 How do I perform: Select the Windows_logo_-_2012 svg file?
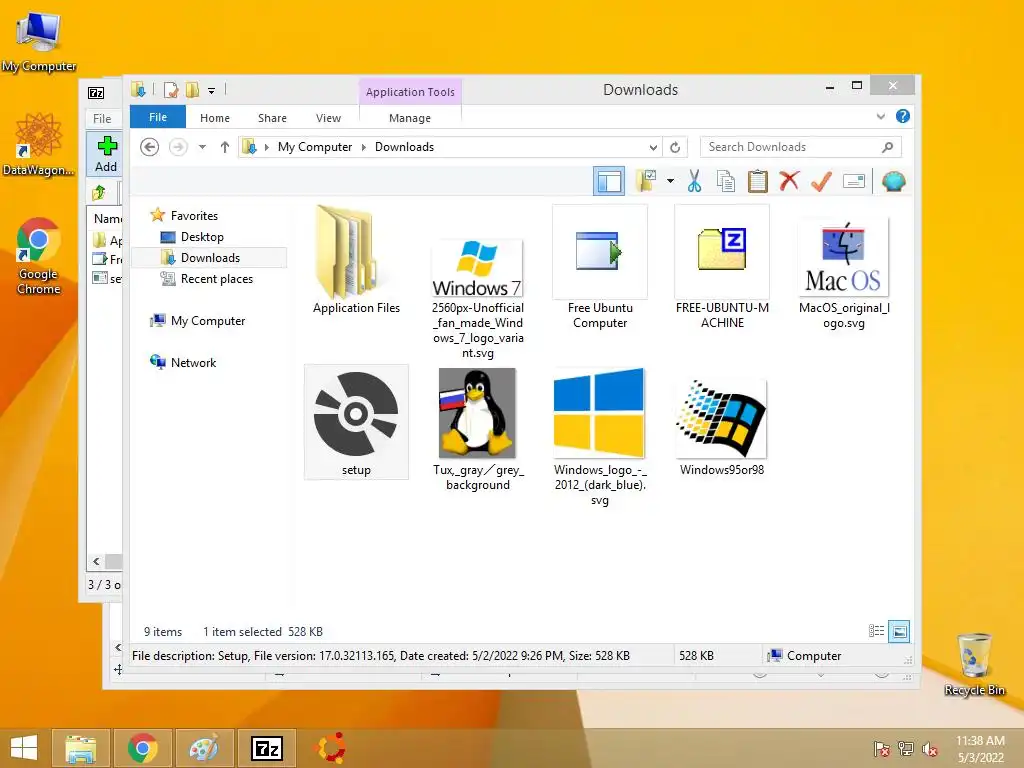(x=600, y=436)
